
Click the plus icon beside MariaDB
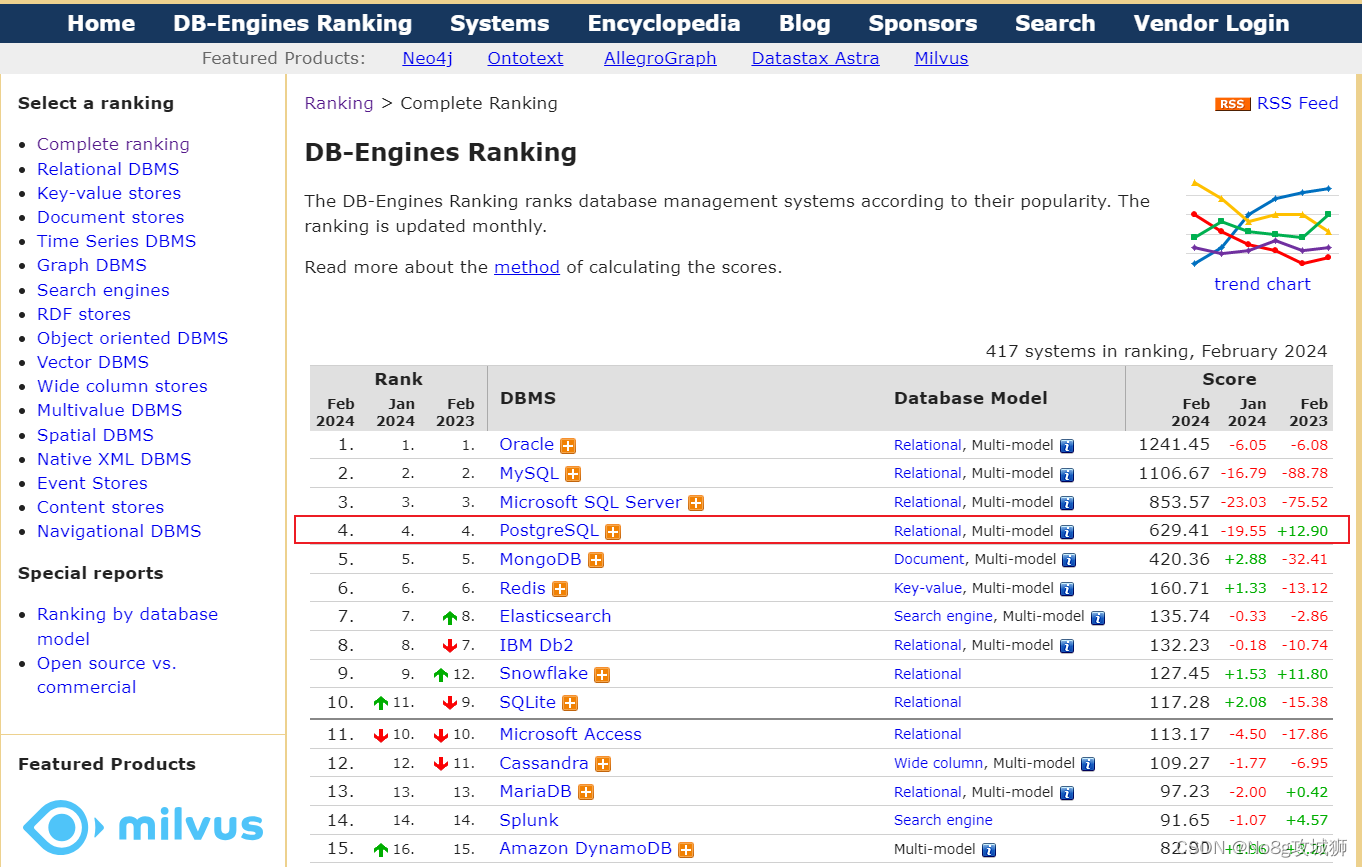pyautogui.click(x=586, y=792)
